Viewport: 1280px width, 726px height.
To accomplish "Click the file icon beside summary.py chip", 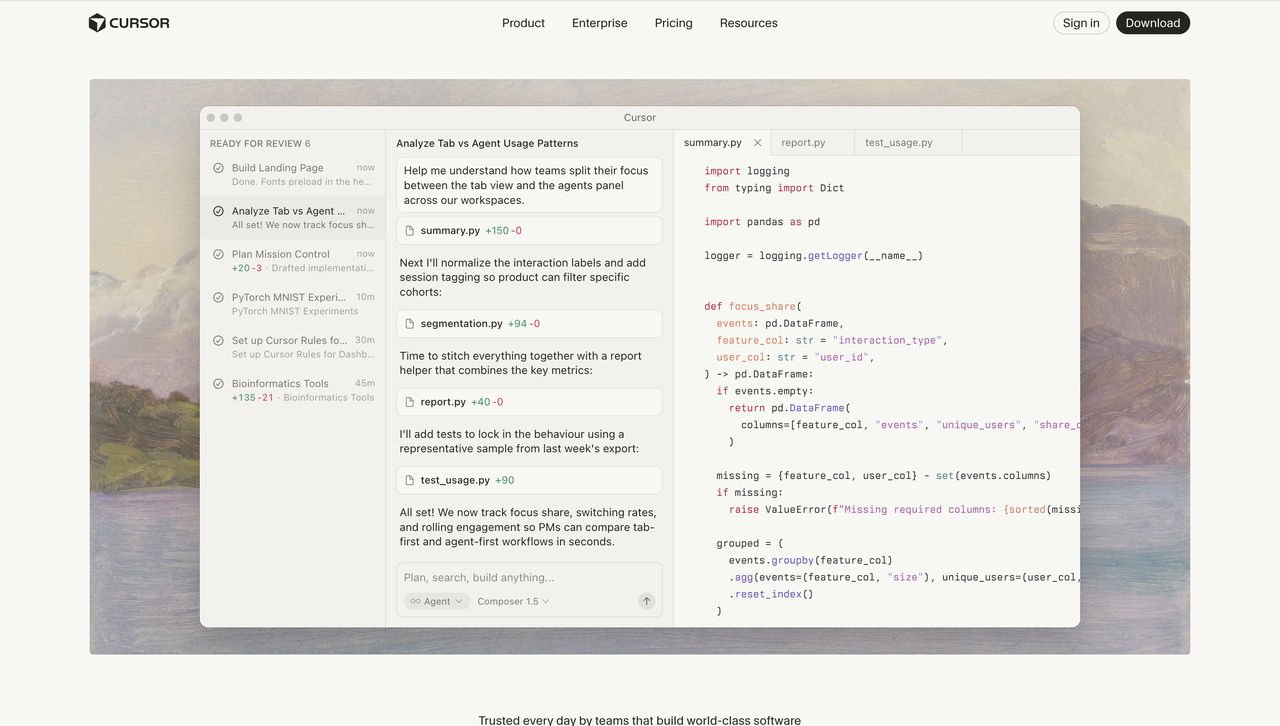I will (410, 231).
